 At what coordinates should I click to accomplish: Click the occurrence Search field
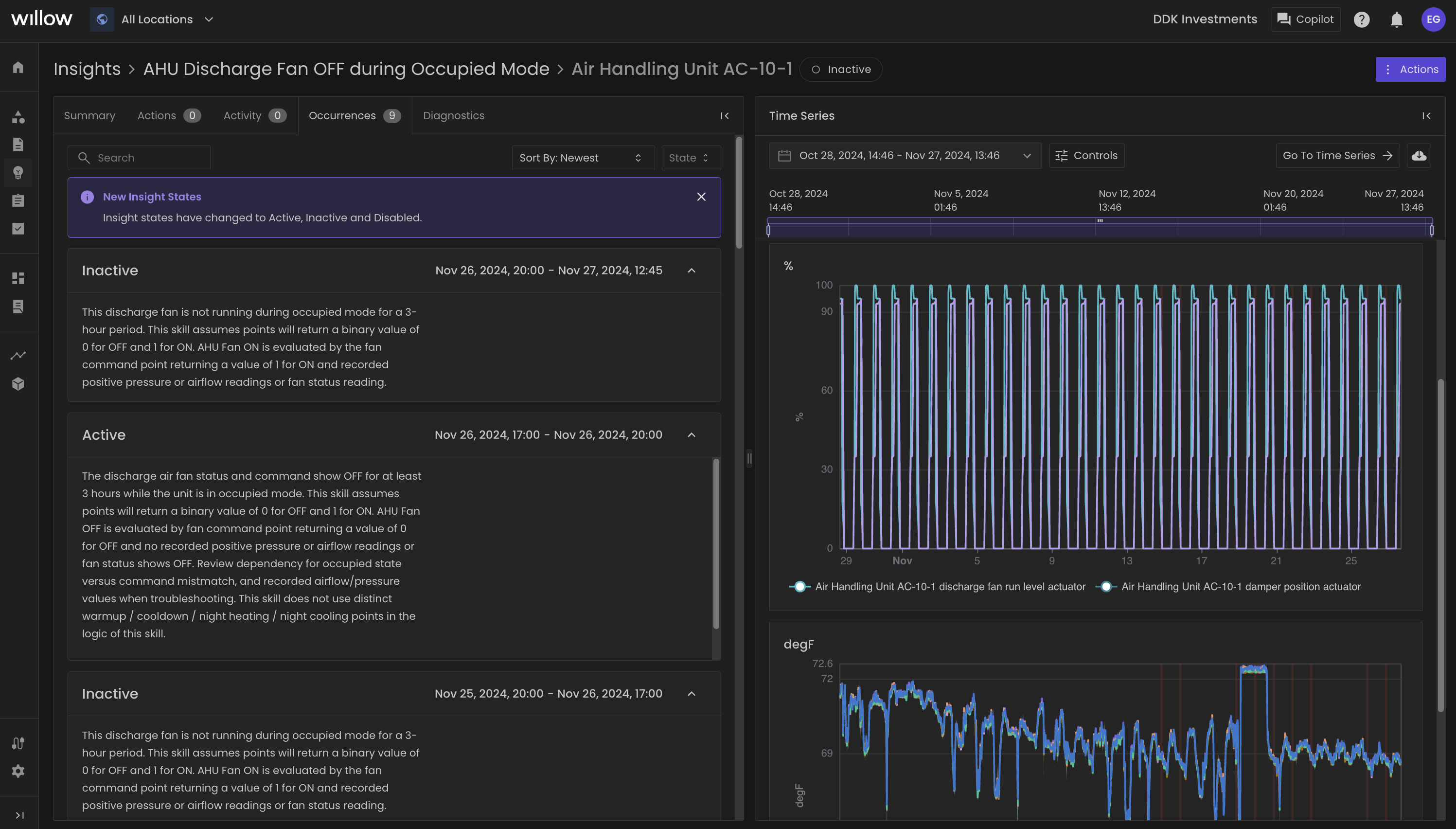point(139,158)
